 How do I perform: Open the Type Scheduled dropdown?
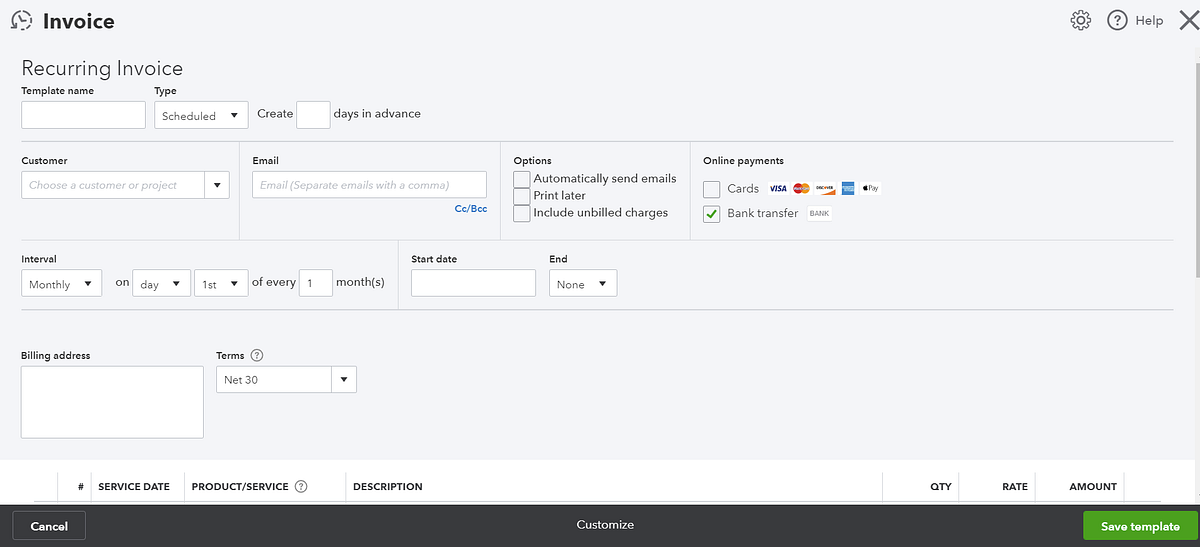[x=201, y=115]
